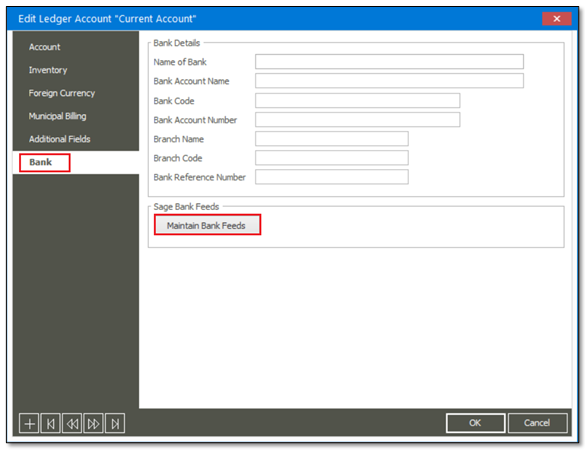The image size is (585, 453).
Task: Go to the first record icon
Action: (x=50, y=424)
